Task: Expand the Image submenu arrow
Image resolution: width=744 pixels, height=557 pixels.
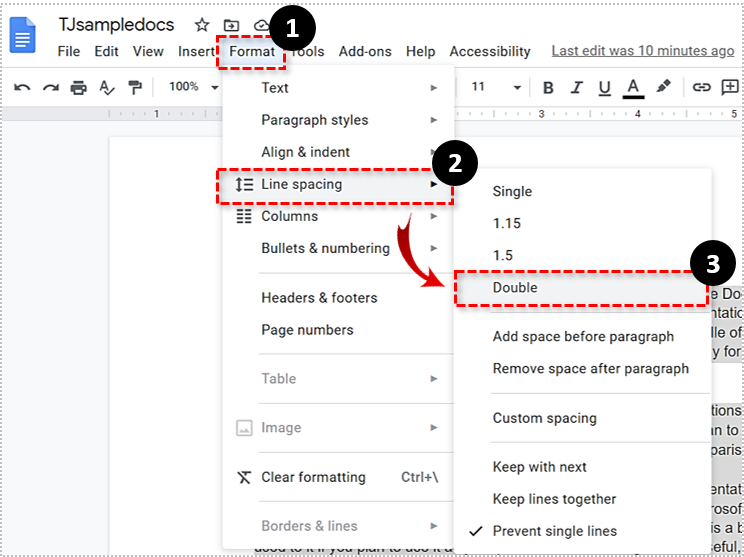Action: pyautogui.click(x=433, y=427)
